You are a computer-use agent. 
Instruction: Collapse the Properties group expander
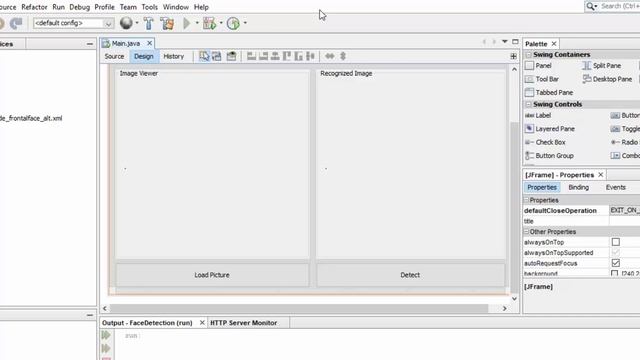(527, 200)
